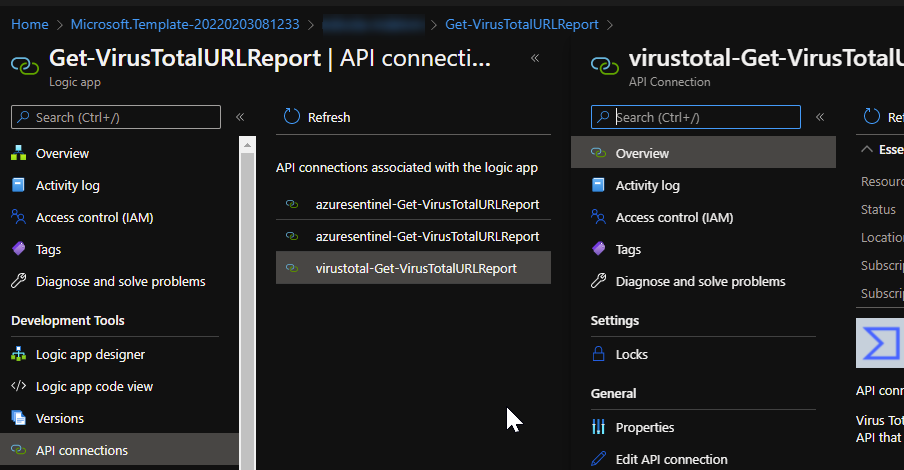
Task: Click the Versions icon
Action: coord(18,418)
